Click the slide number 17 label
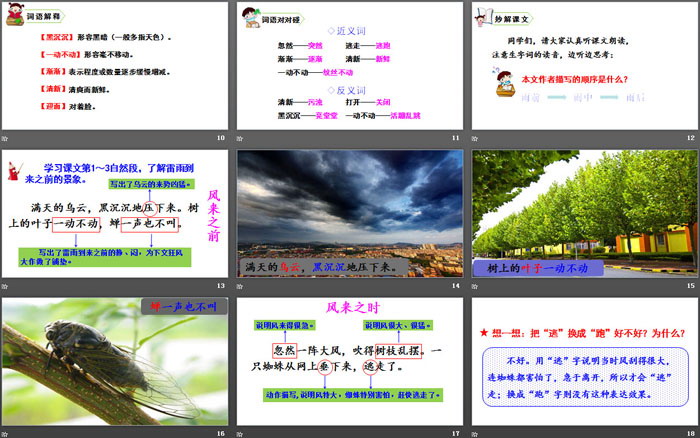700x438 pixels. click(x=455, y=432)
